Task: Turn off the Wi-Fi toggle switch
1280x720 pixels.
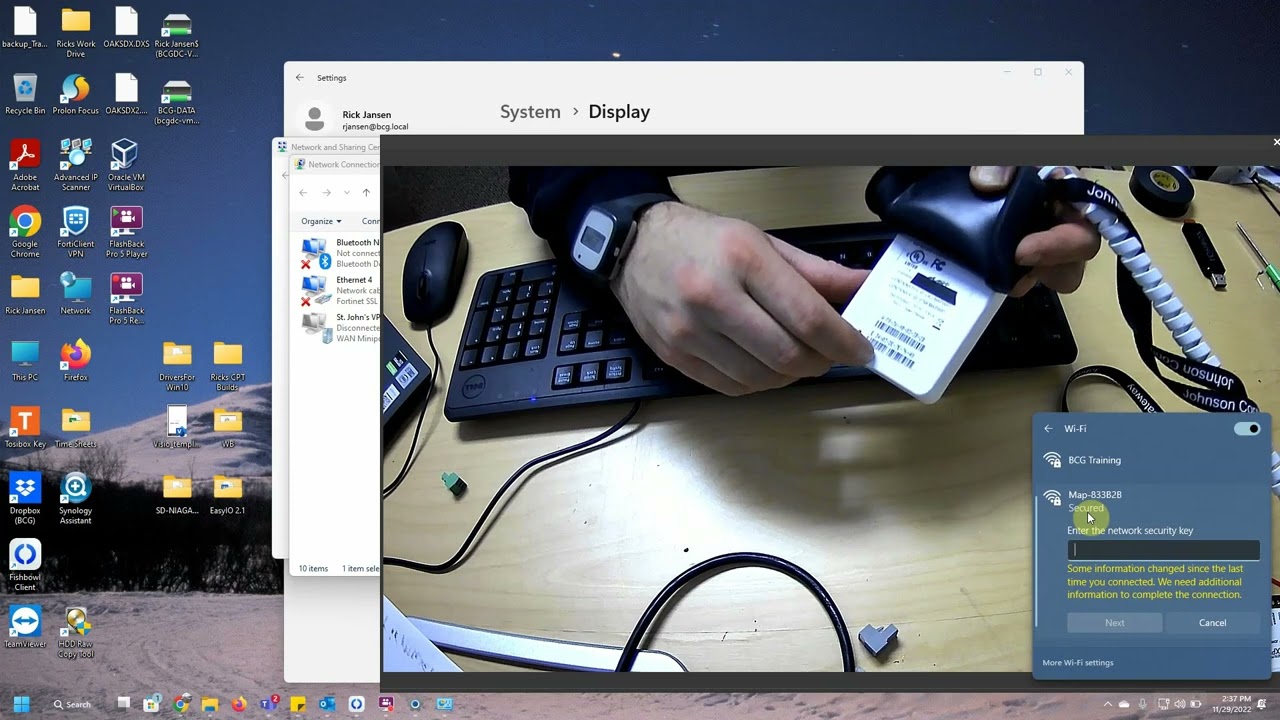Action: pos(1247,429)
